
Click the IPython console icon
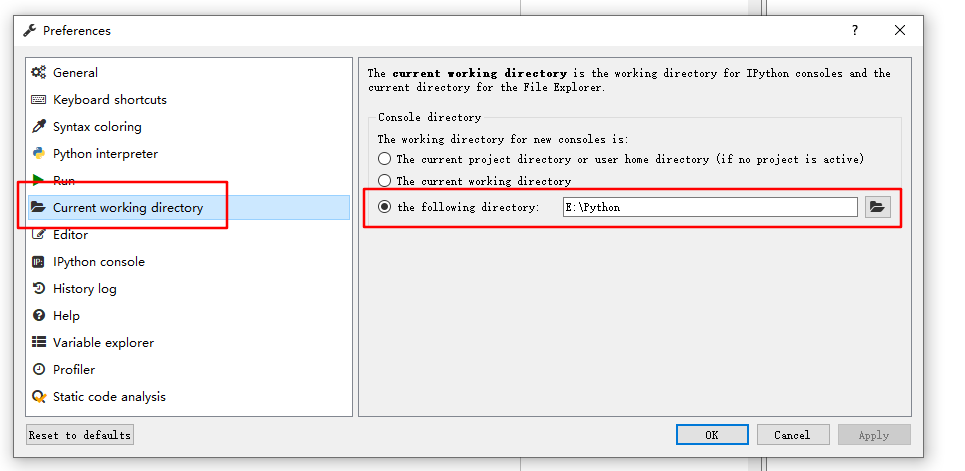point(39,262)
